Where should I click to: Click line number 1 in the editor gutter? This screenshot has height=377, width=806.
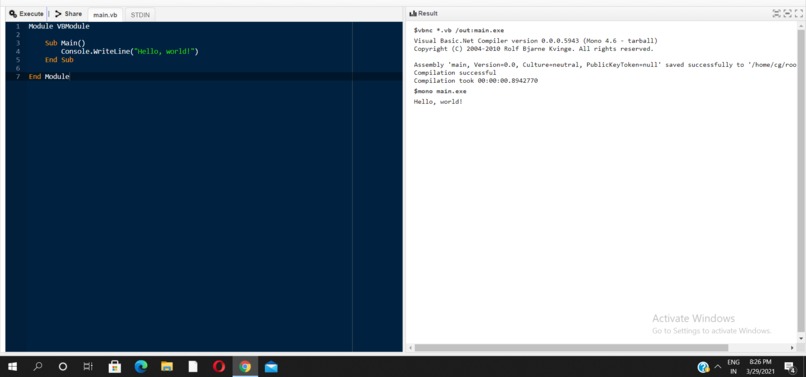(x=17, y=26)
